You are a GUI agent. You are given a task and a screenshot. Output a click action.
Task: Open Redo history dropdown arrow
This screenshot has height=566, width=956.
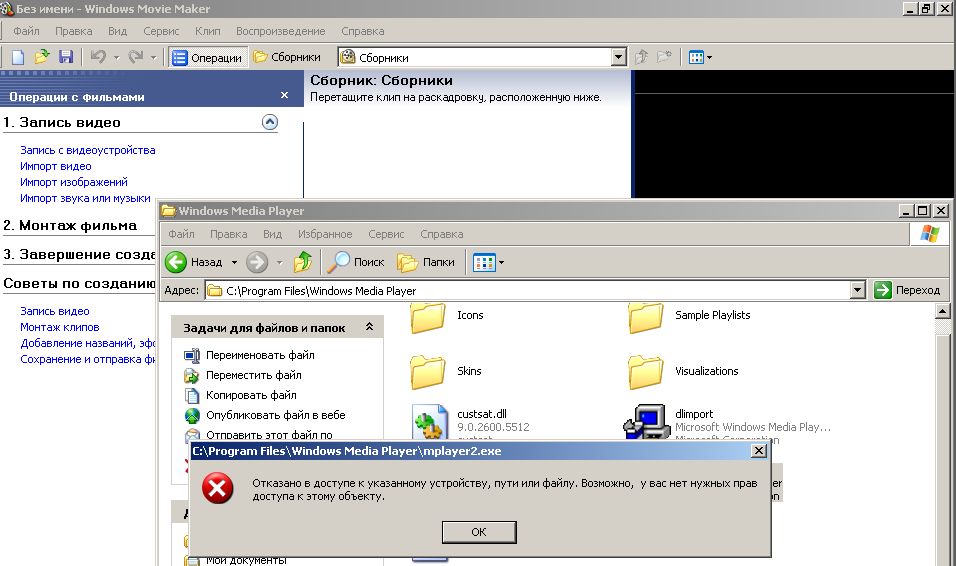pos(153,58)
